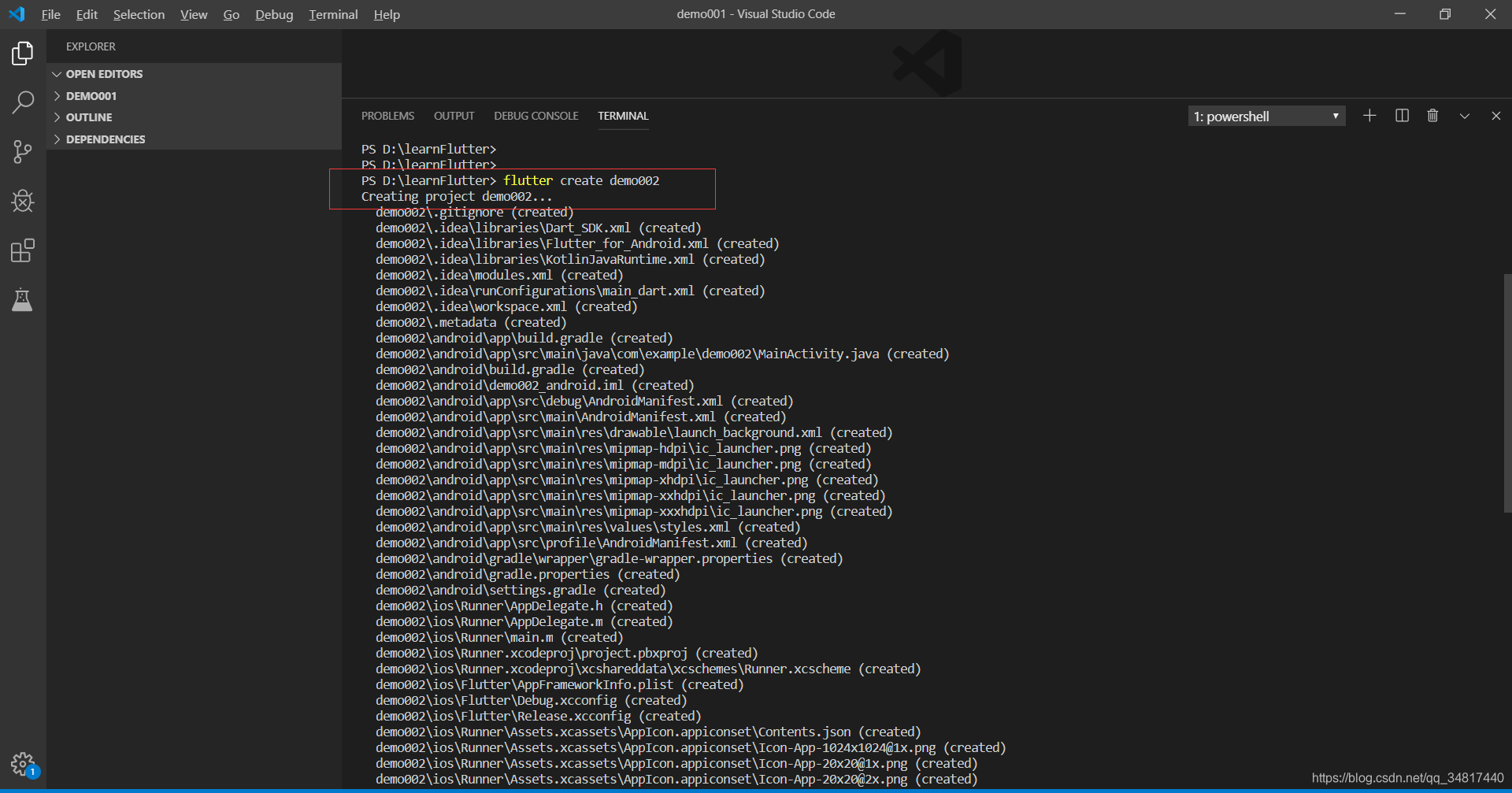The width and height of the screenshot is (1512, 793).
Task: Open the Debug view with bug icon
Action: tap(23, 201)
